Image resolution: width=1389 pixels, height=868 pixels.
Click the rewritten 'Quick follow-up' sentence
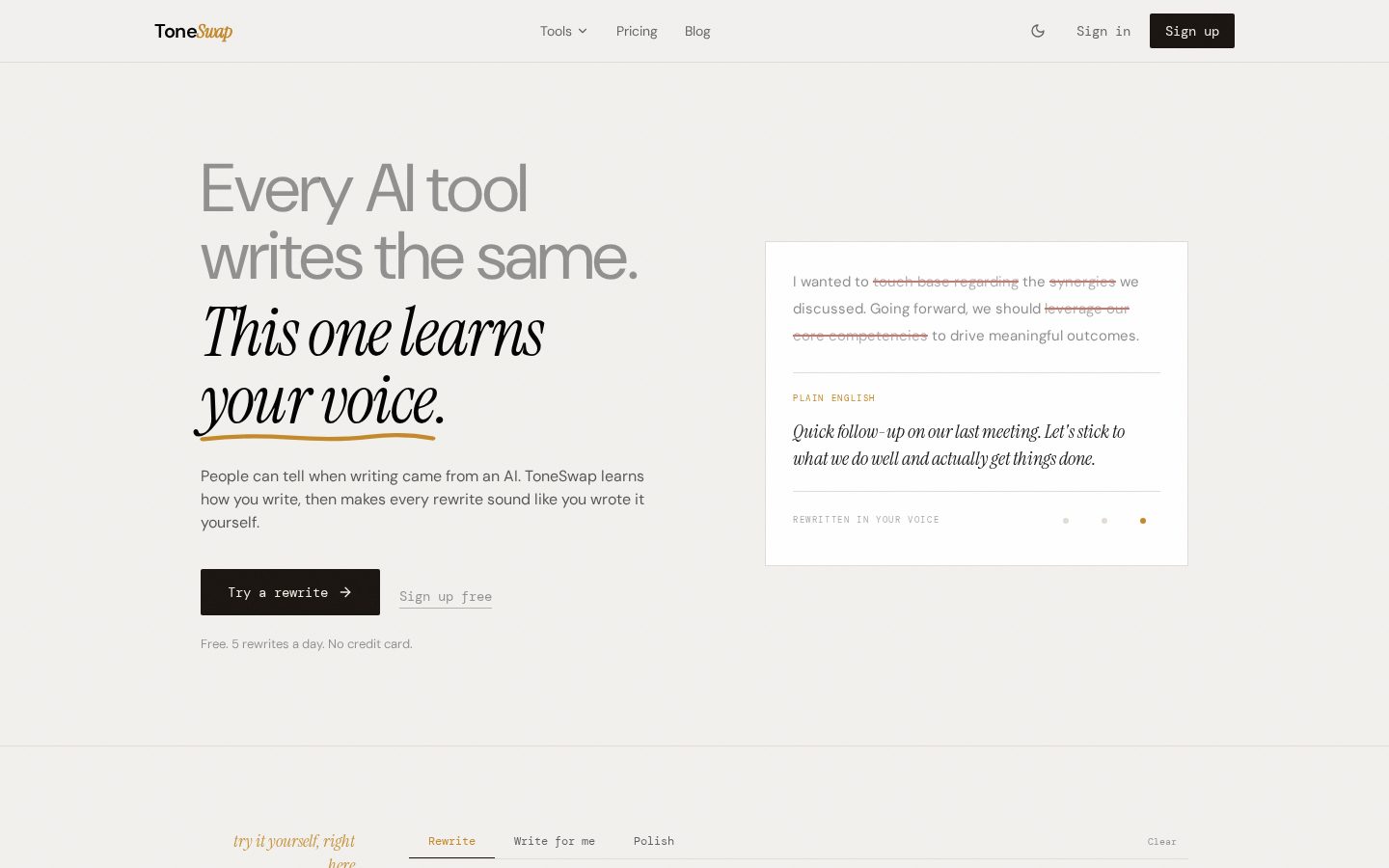click(959, 445)
